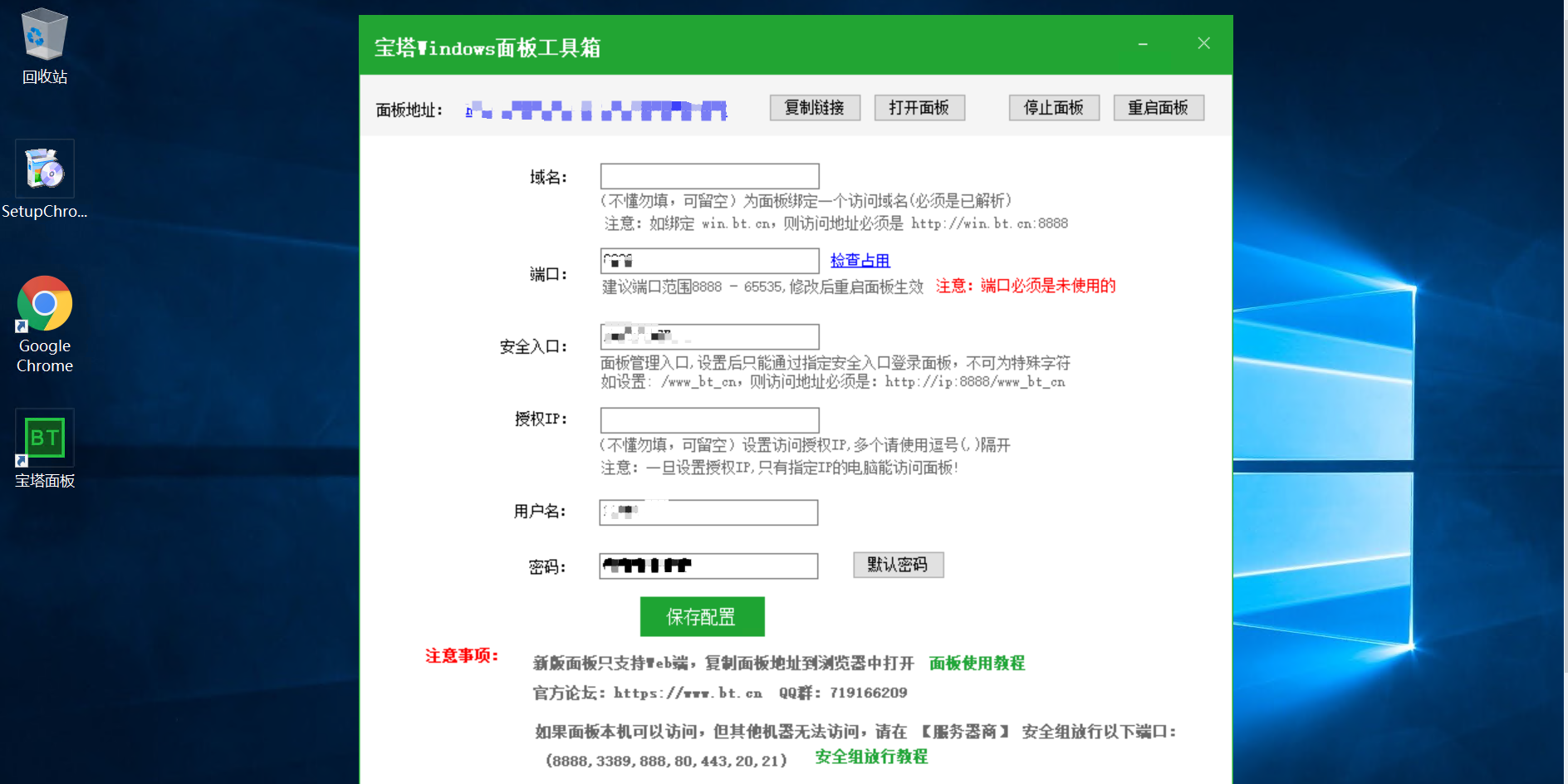
Task: Check port usage via 检查占用 link
Action: [860, 261]
